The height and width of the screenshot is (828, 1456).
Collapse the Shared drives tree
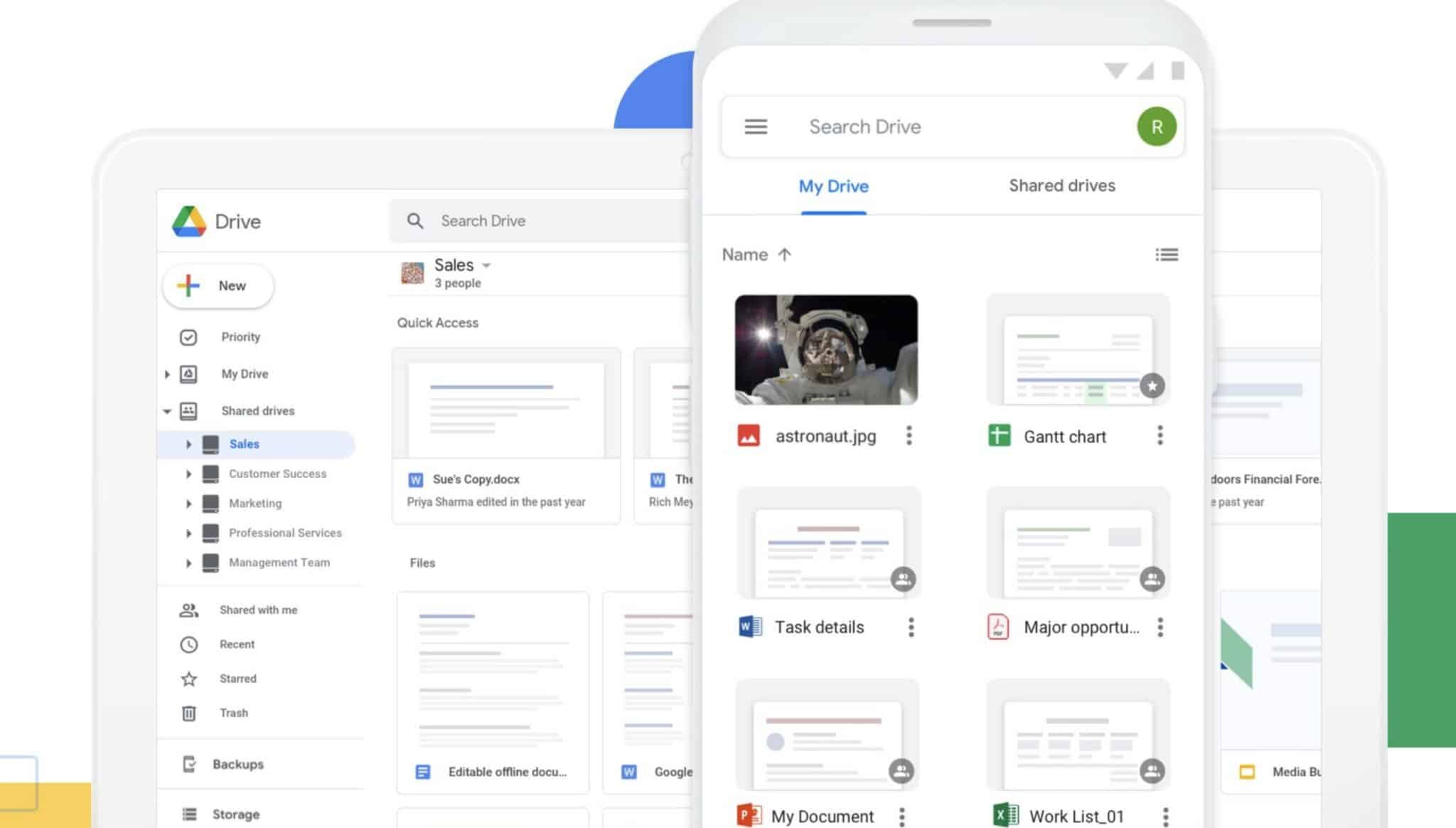(x=167, y=411)
